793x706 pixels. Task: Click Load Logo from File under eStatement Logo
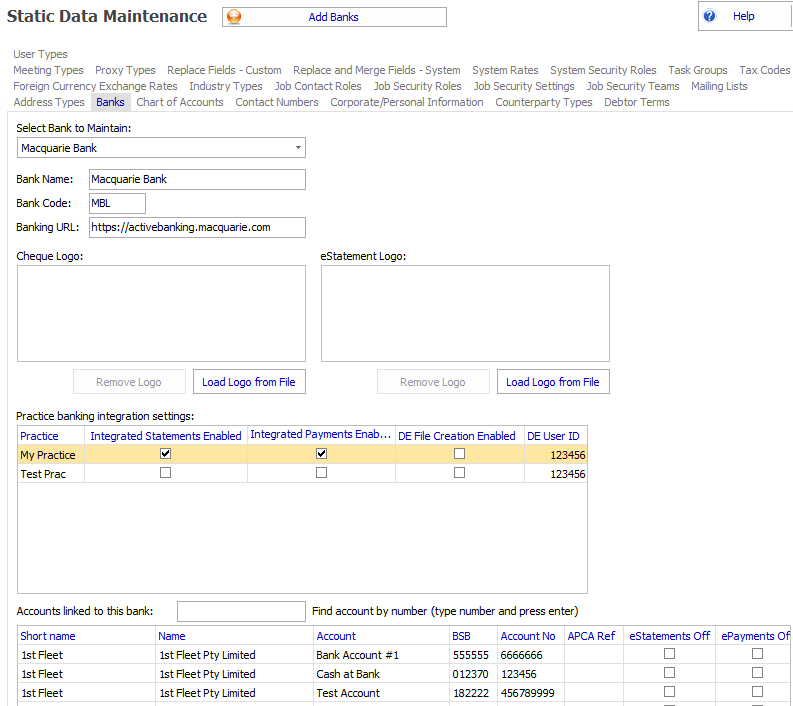point(553,382)
